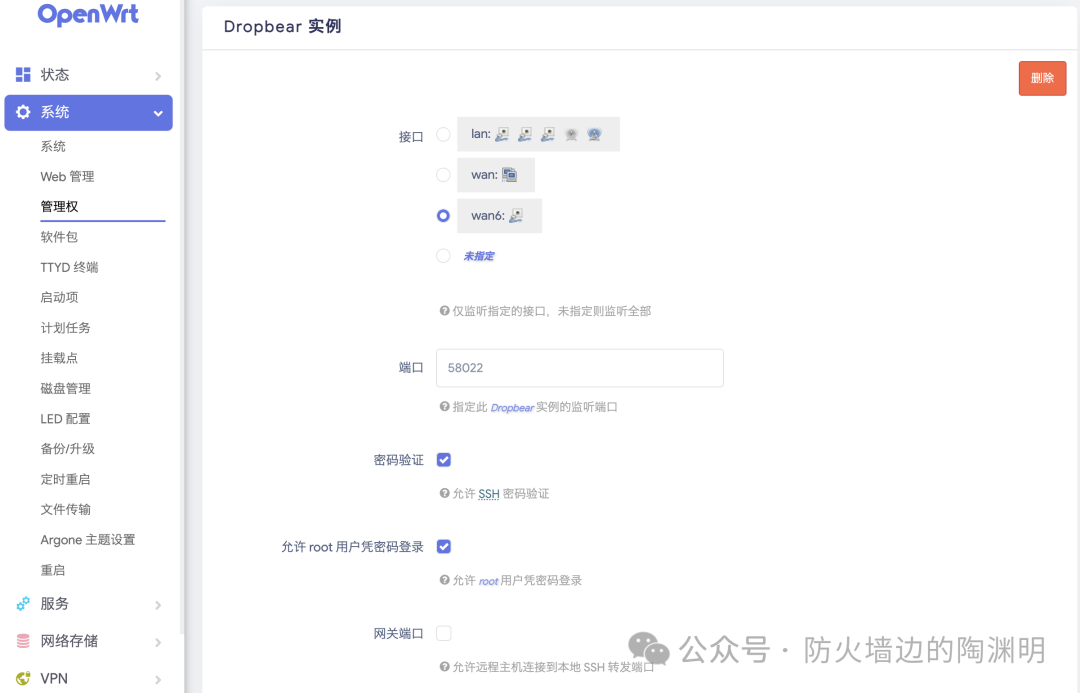Click the 状态 dashboard grid icon

(x=23, y=74)
